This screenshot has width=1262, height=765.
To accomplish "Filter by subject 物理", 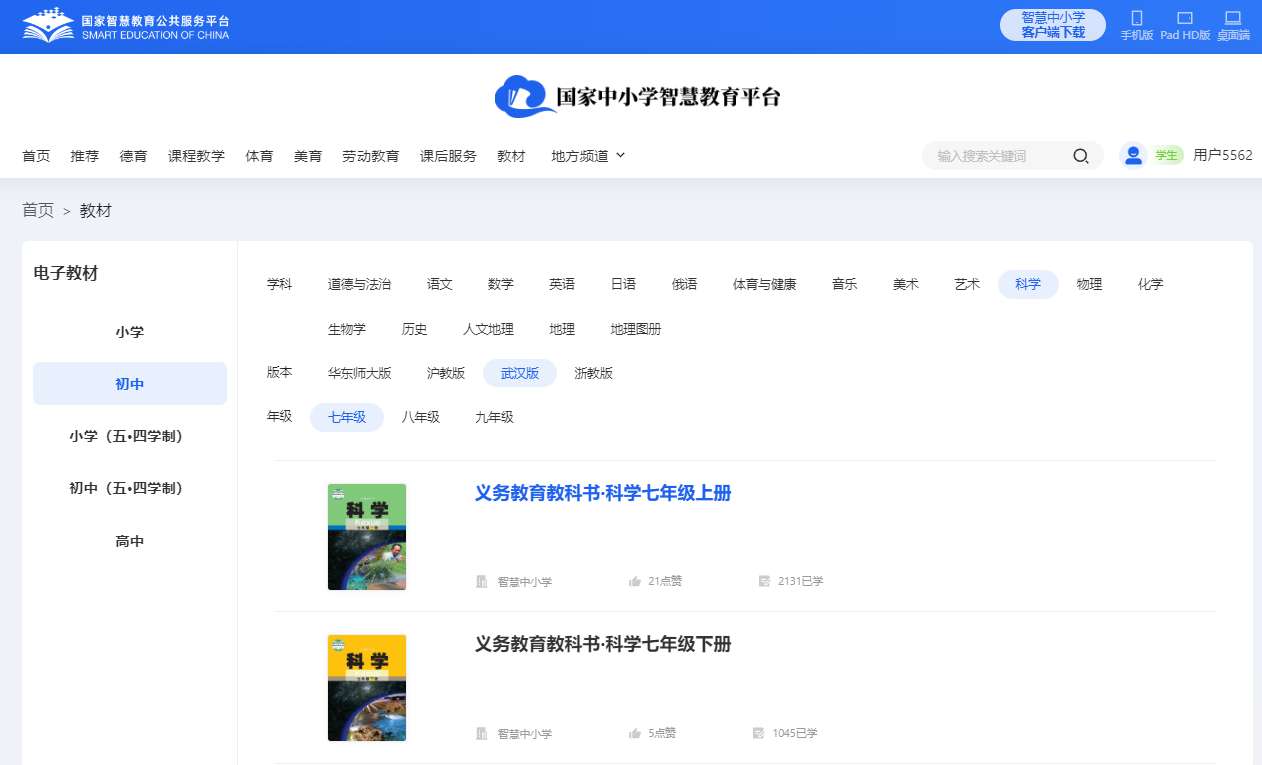I will [1089, 284].
